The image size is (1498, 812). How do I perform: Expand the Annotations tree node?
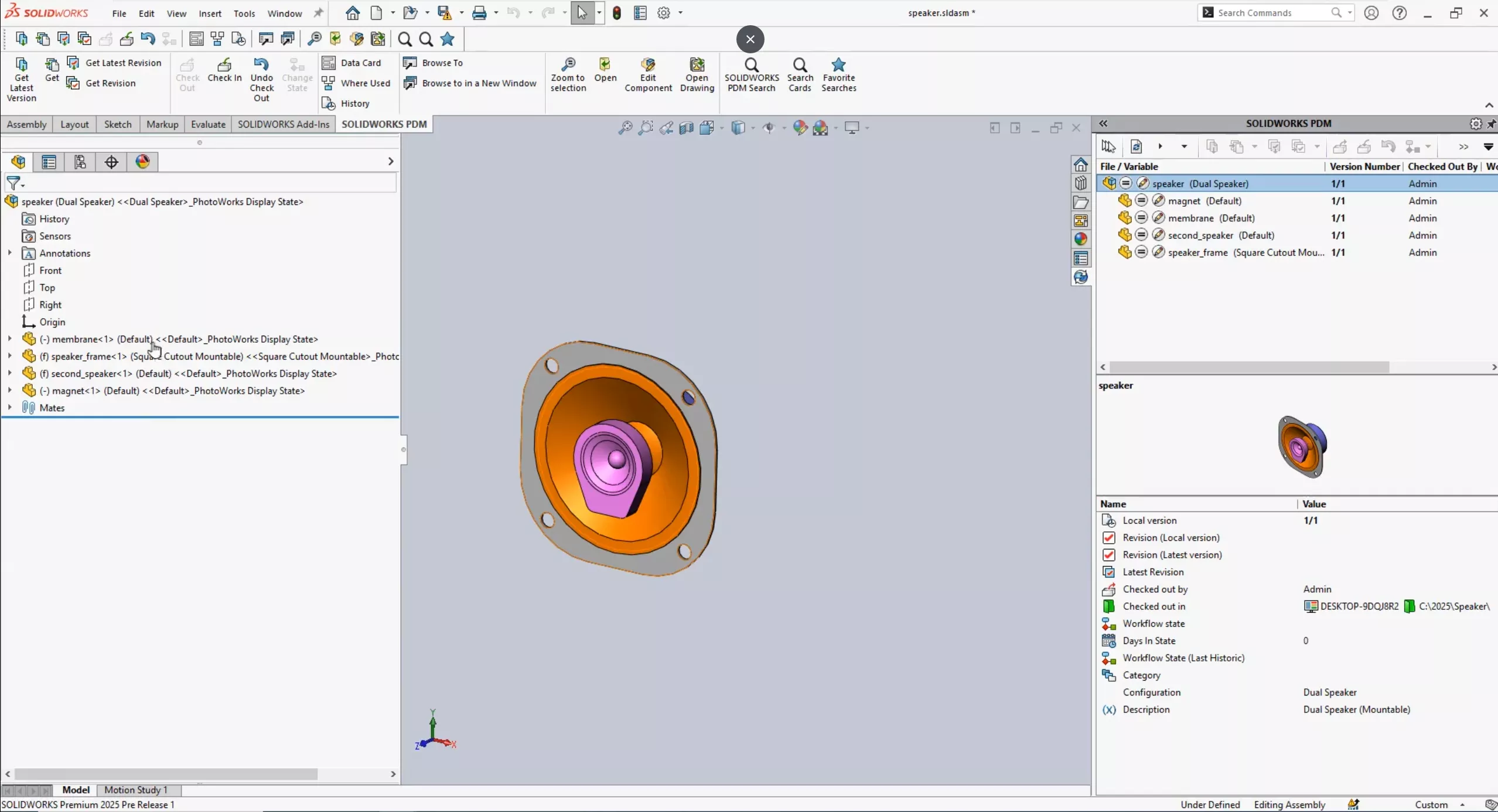[x=9, y=253]
